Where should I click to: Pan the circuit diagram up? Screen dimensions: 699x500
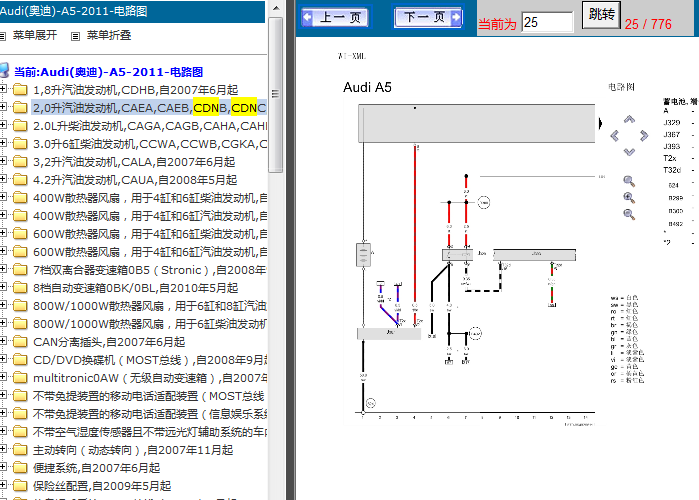(x=629, y=119)
